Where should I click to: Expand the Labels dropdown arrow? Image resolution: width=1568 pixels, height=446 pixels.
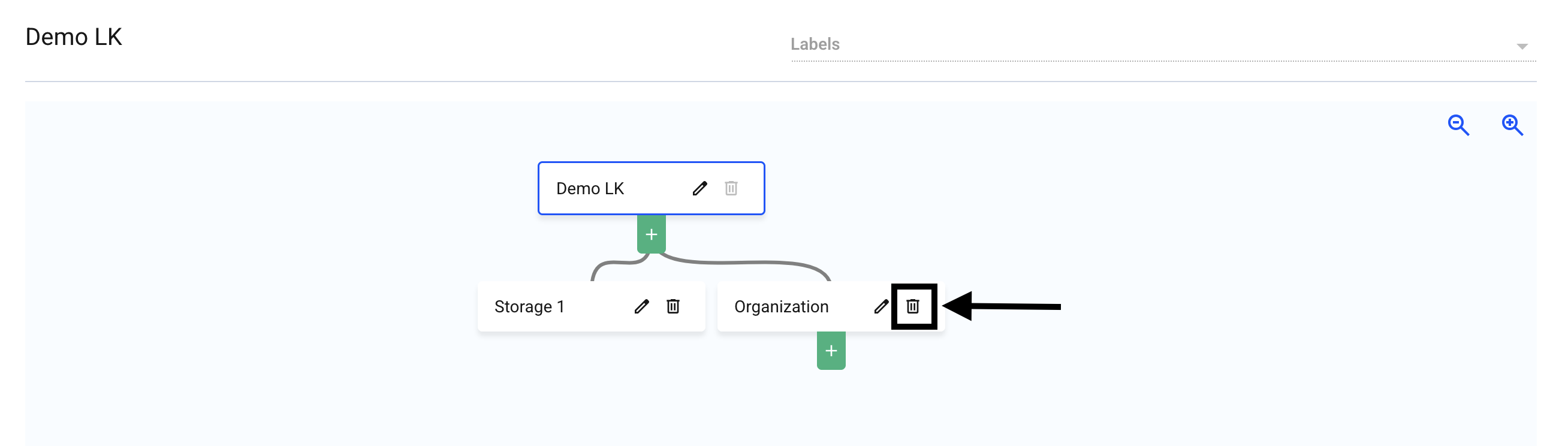1522,46
